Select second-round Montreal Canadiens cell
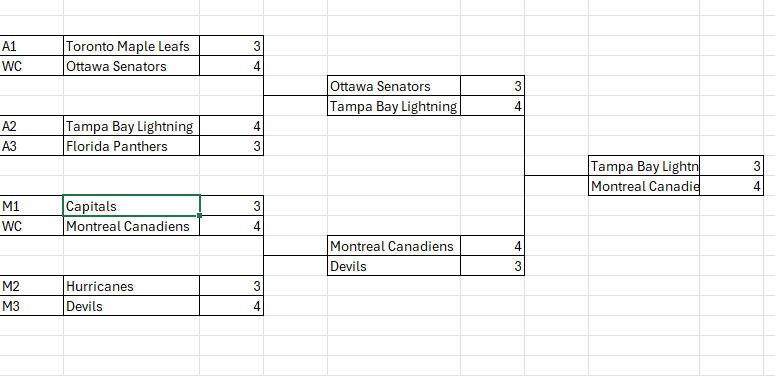The height and width of the screenshot is (376, 775). pos(394,246)
